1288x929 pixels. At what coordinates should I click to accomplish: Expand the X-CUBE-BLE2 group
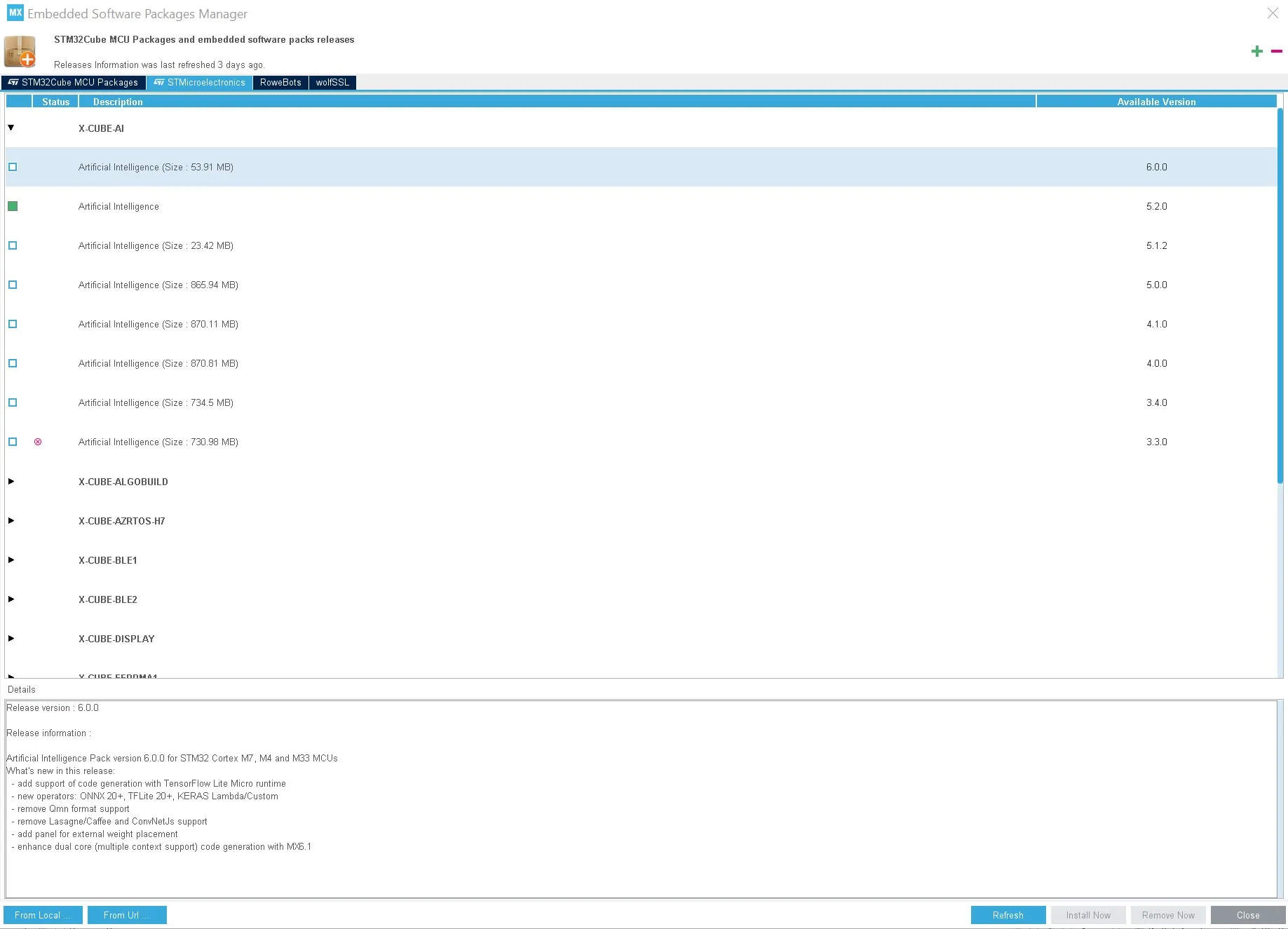[11, 599]
